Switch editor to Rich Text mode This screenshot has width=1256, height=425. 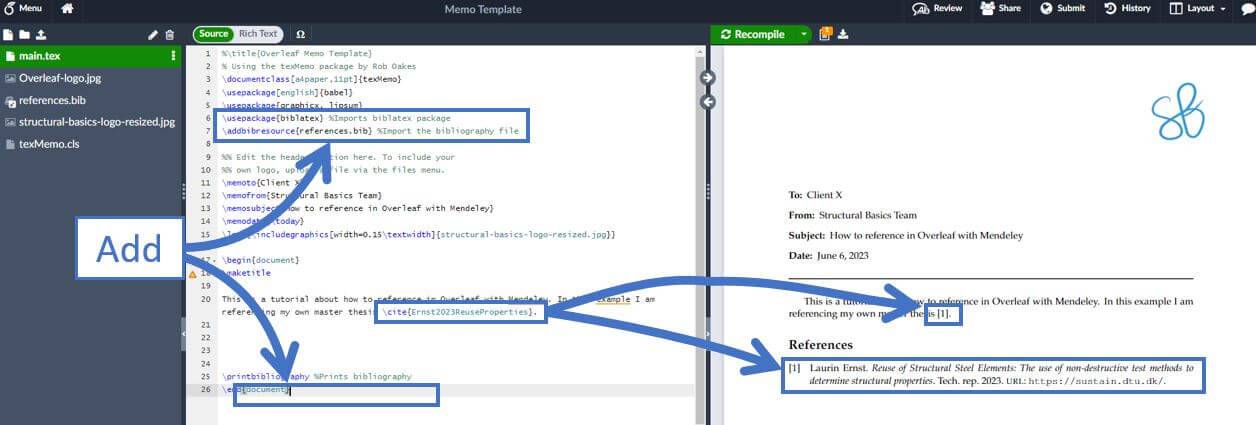tap(258, 34)
